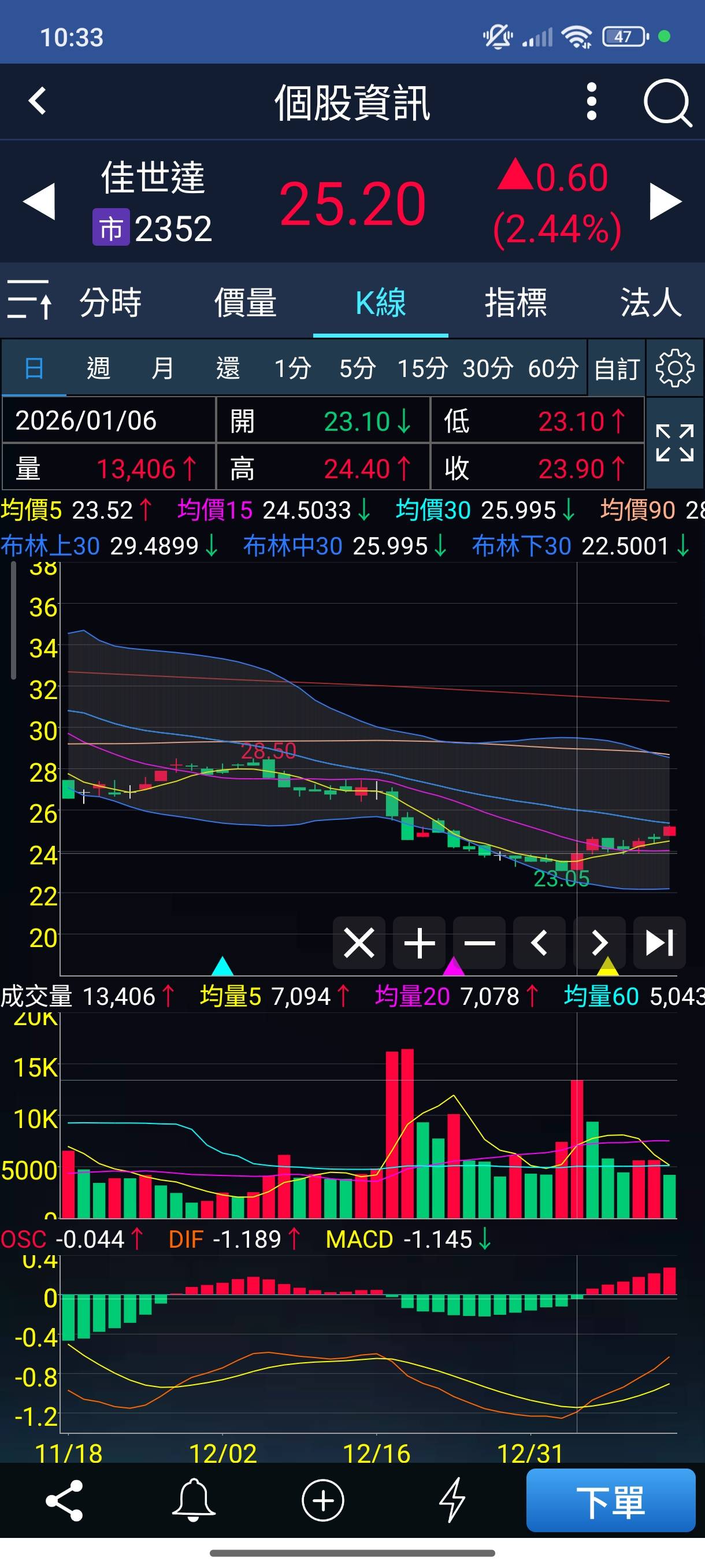Open the 法人 tab
The height and width of the screenshot is (1568, 705).
(x=650, y=302)
